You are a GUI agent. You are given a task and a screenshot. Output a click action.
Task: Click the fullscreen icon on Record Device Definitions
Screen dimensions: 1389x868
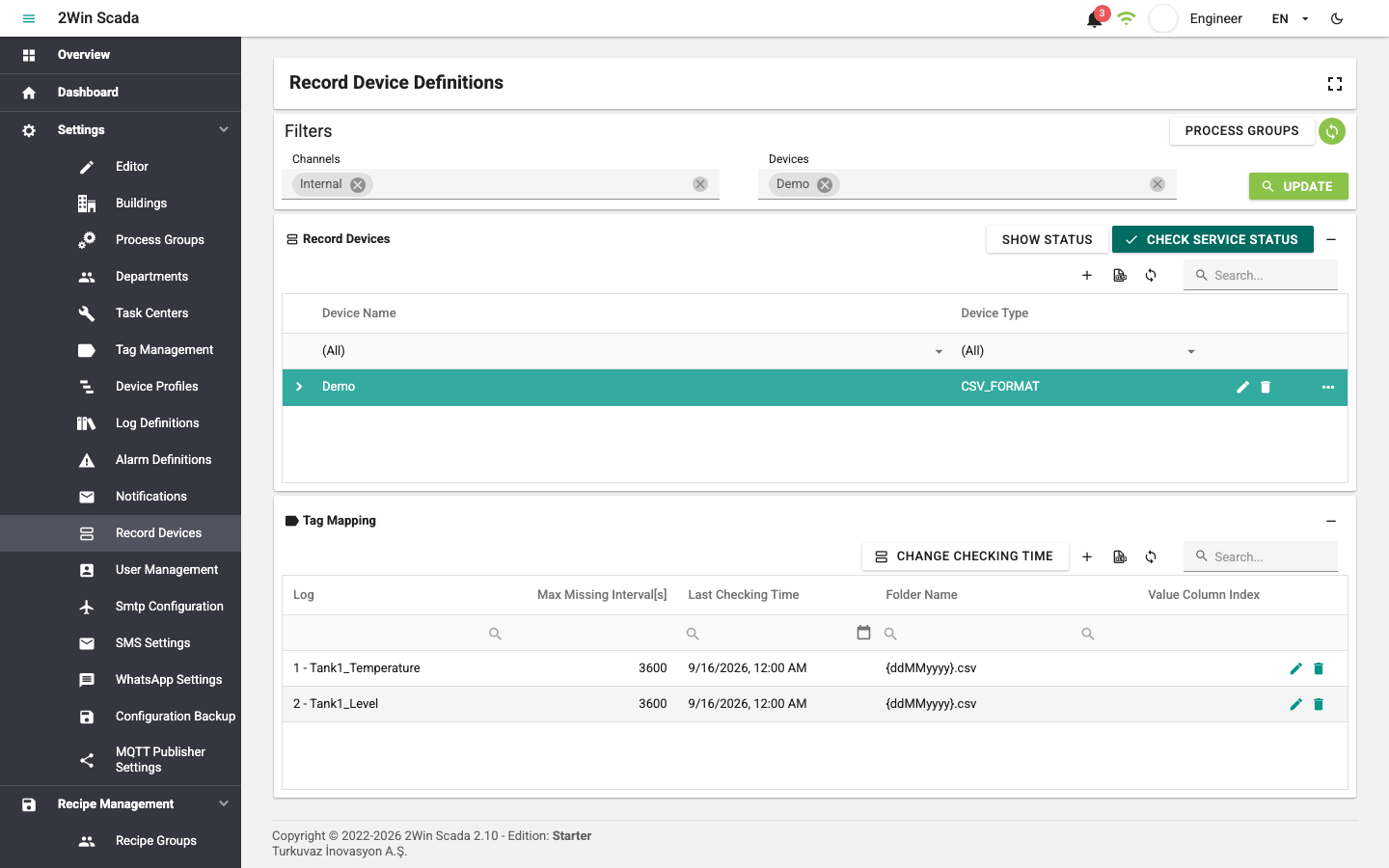click(1335, 84)
